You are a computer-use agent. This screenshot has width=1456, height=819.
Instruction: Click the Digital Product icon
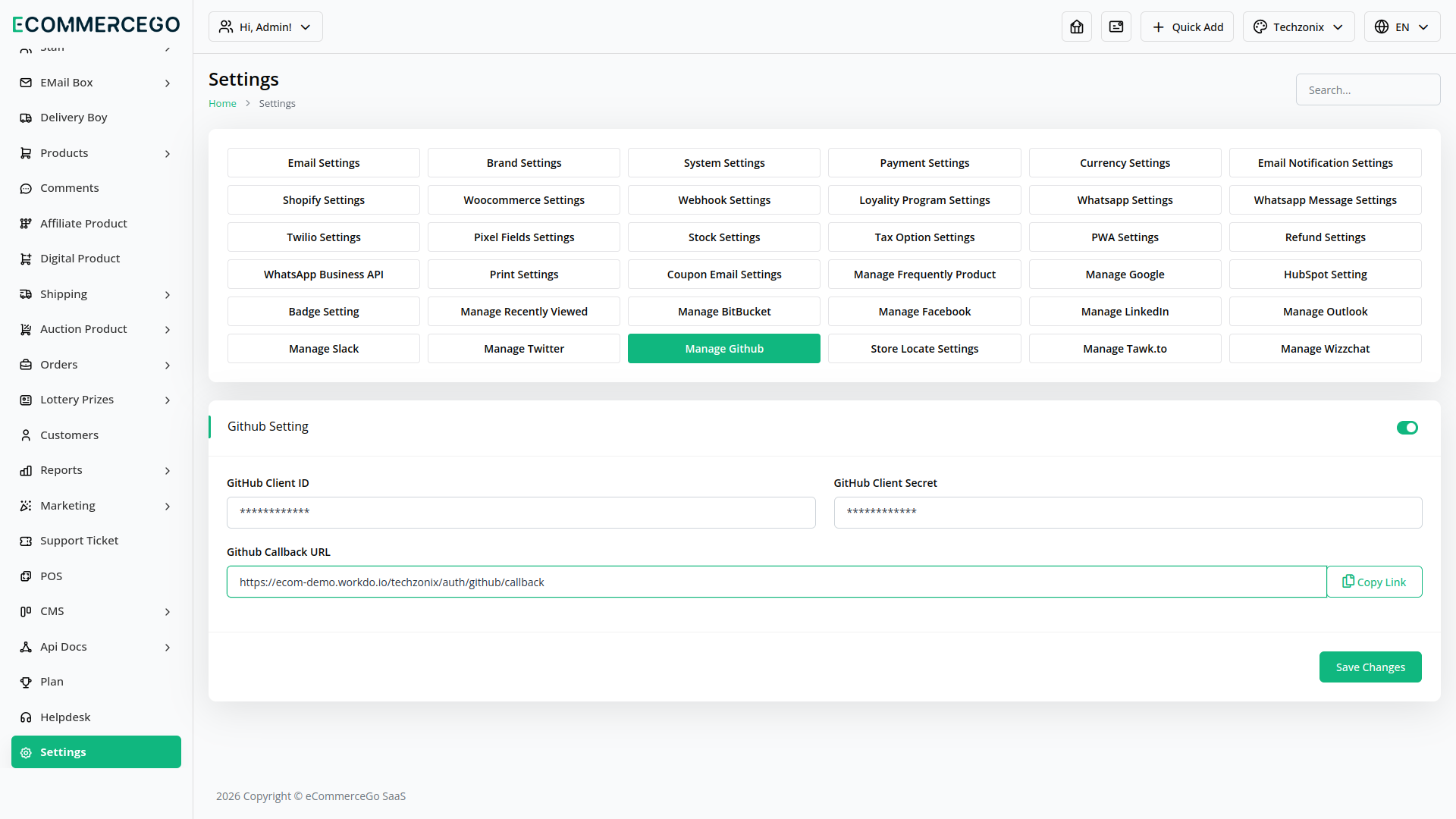(x=26, y=259)
